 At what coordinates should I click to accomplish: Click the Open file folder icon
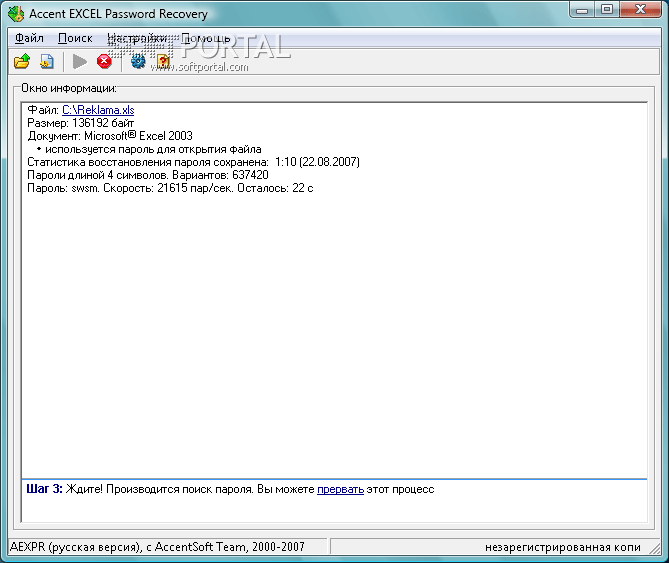(x=22, y=61)
